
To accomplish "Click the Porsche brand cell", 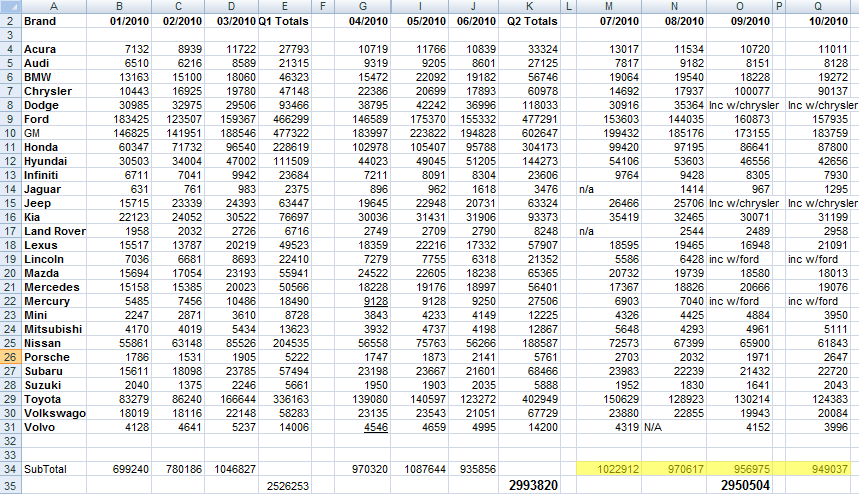I will click(54, 357).
